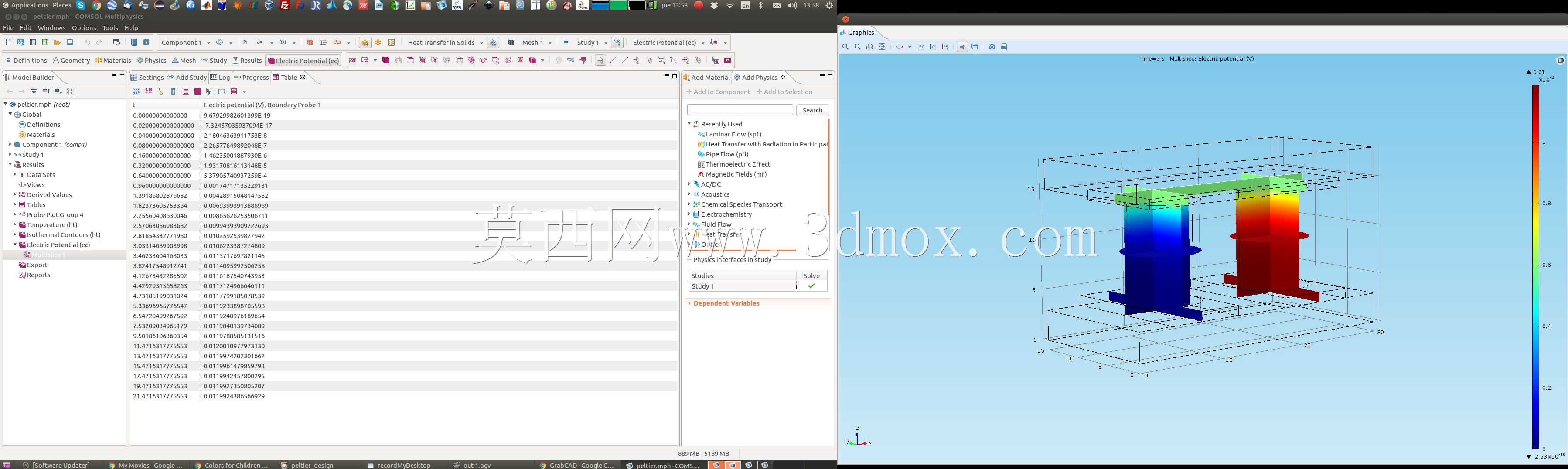Click the Geometry ribbon button
The width and height of the screenshot is (1568, 469).
click(71, 60)
